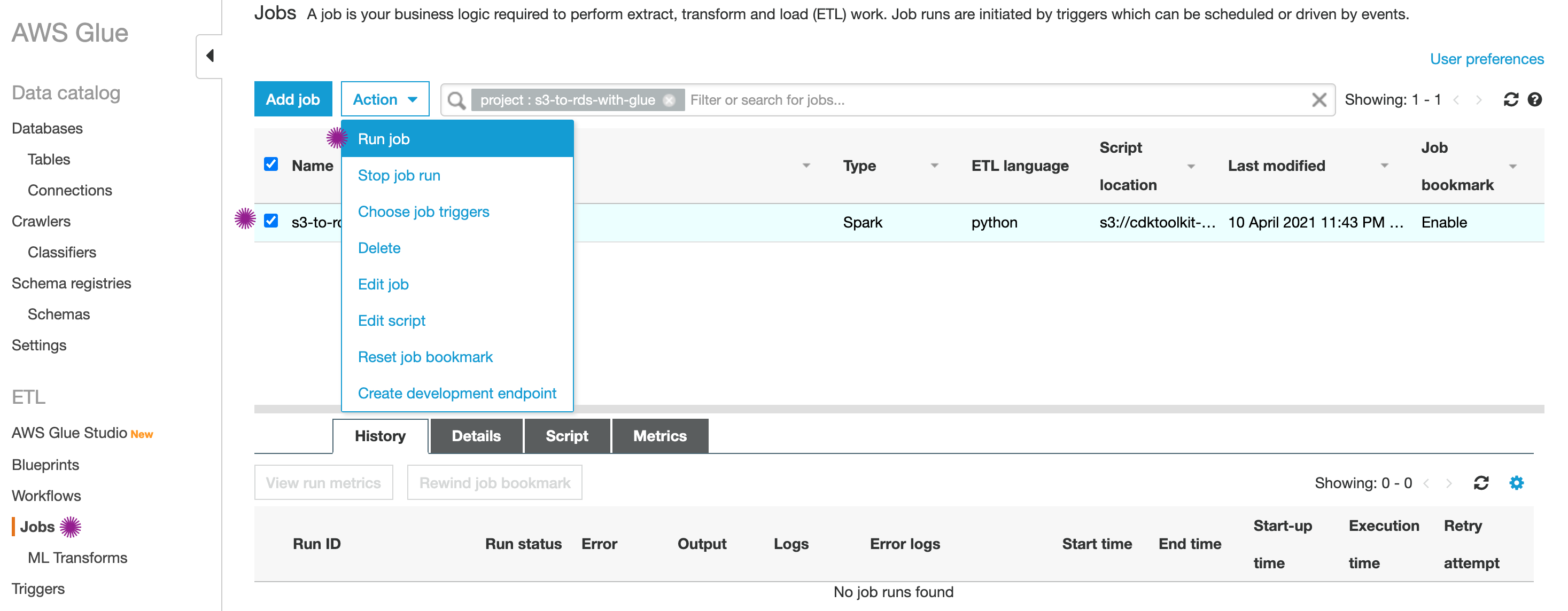Click the search magnifier icon

456,100
